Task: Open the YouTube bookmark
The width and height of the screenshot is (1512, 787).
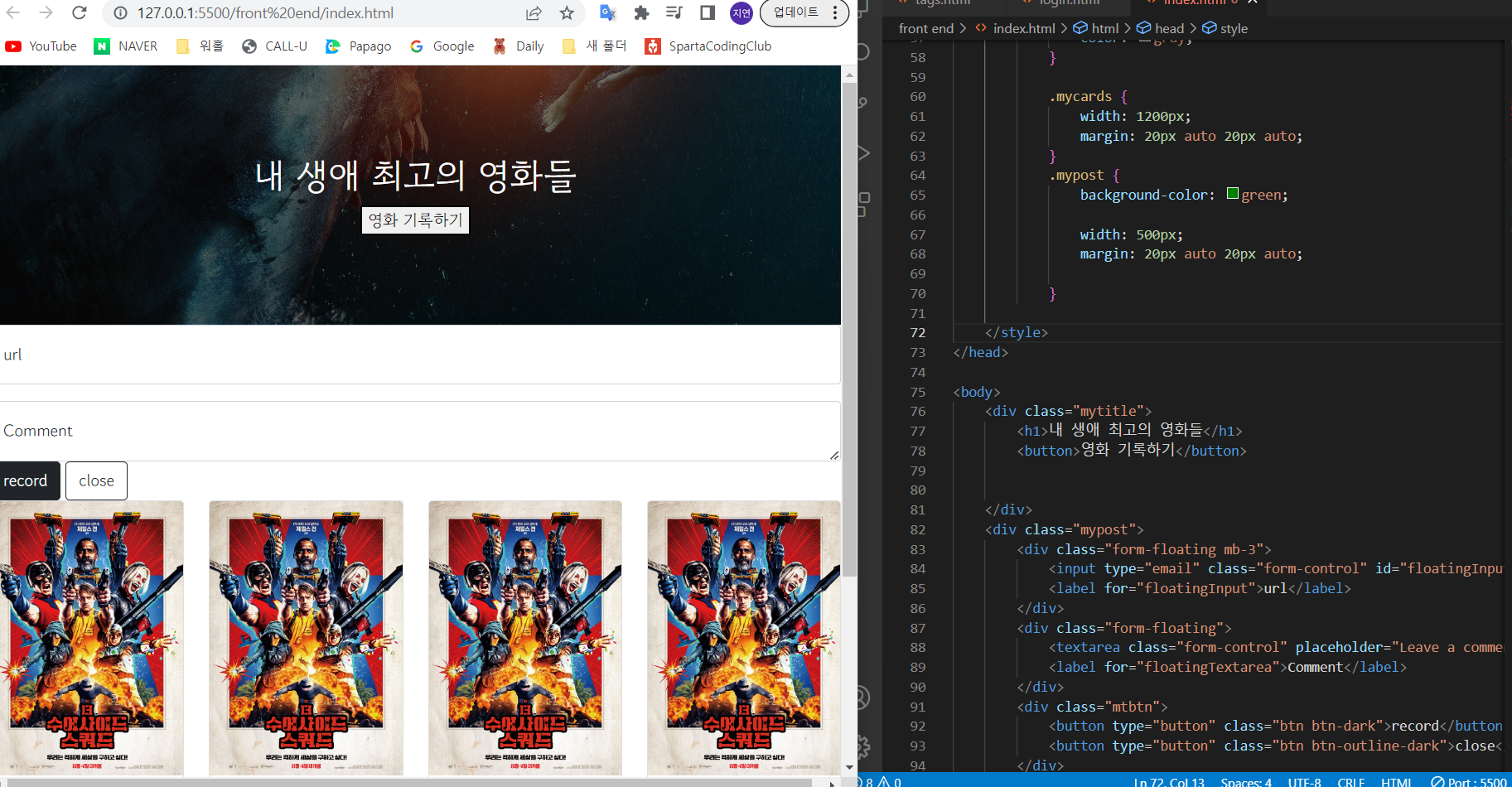Action: (41, 46)
